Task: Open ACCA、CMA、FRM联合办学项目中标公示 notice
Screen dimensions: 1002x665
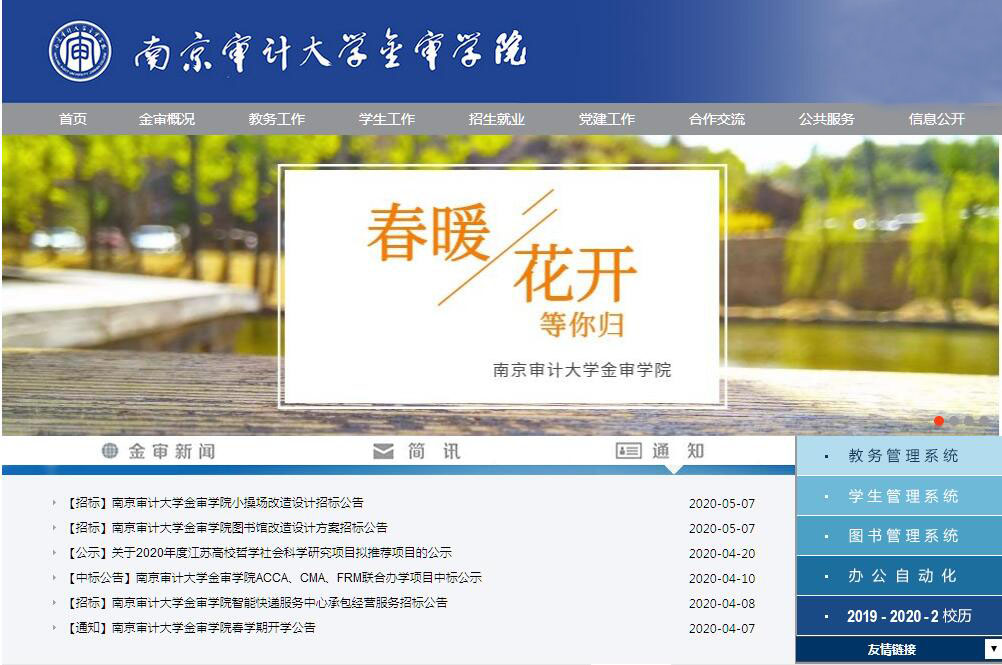Action: click(275, 577)
